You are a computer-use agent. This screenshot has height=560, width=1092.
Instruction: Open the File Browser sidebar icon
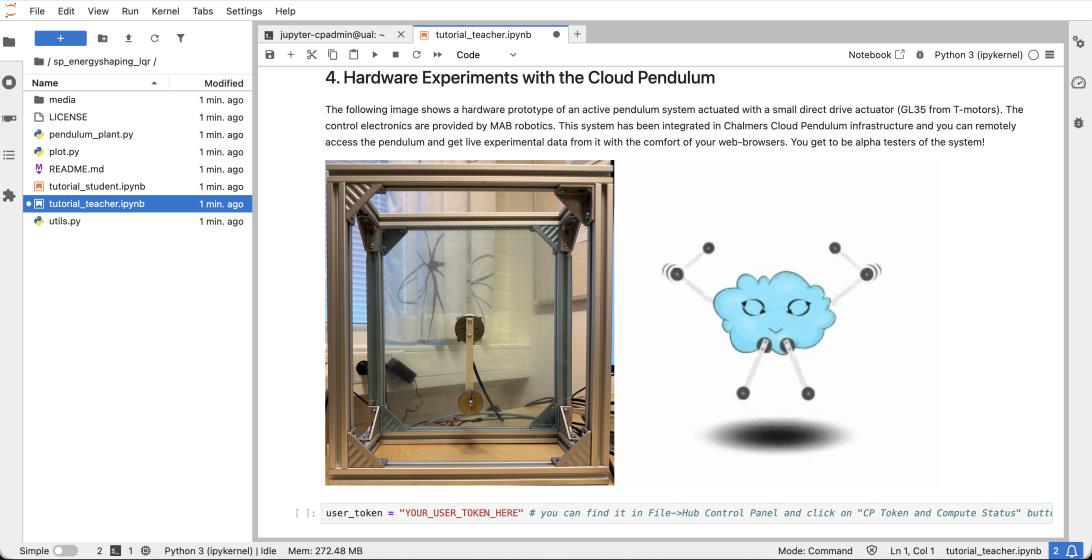[9, 42]
